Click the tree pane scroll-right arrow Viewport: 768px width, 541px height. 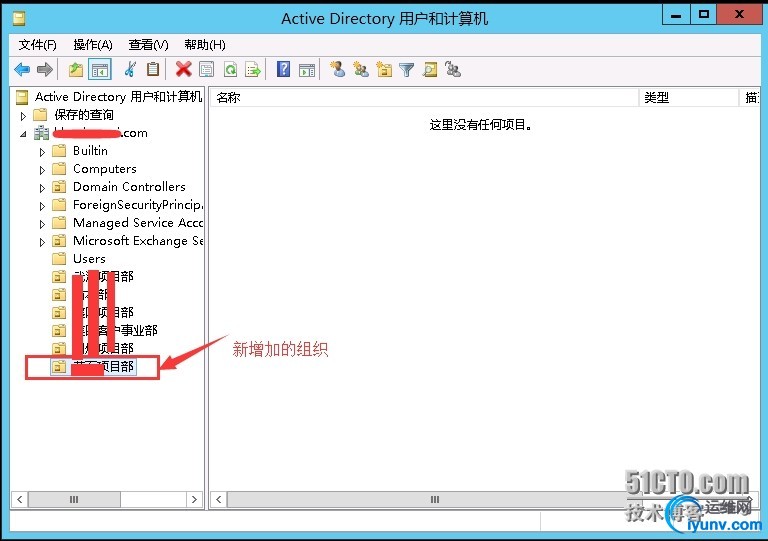(194, 499)
